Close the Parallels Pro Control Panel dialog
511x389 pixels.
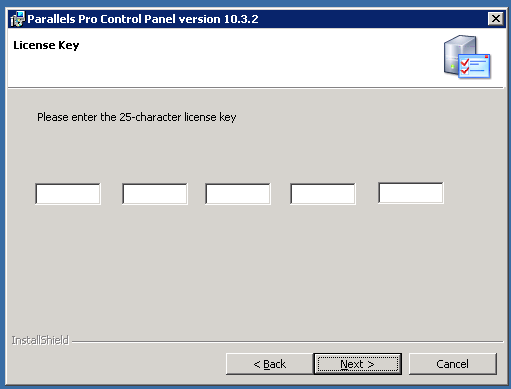point(496,19)
